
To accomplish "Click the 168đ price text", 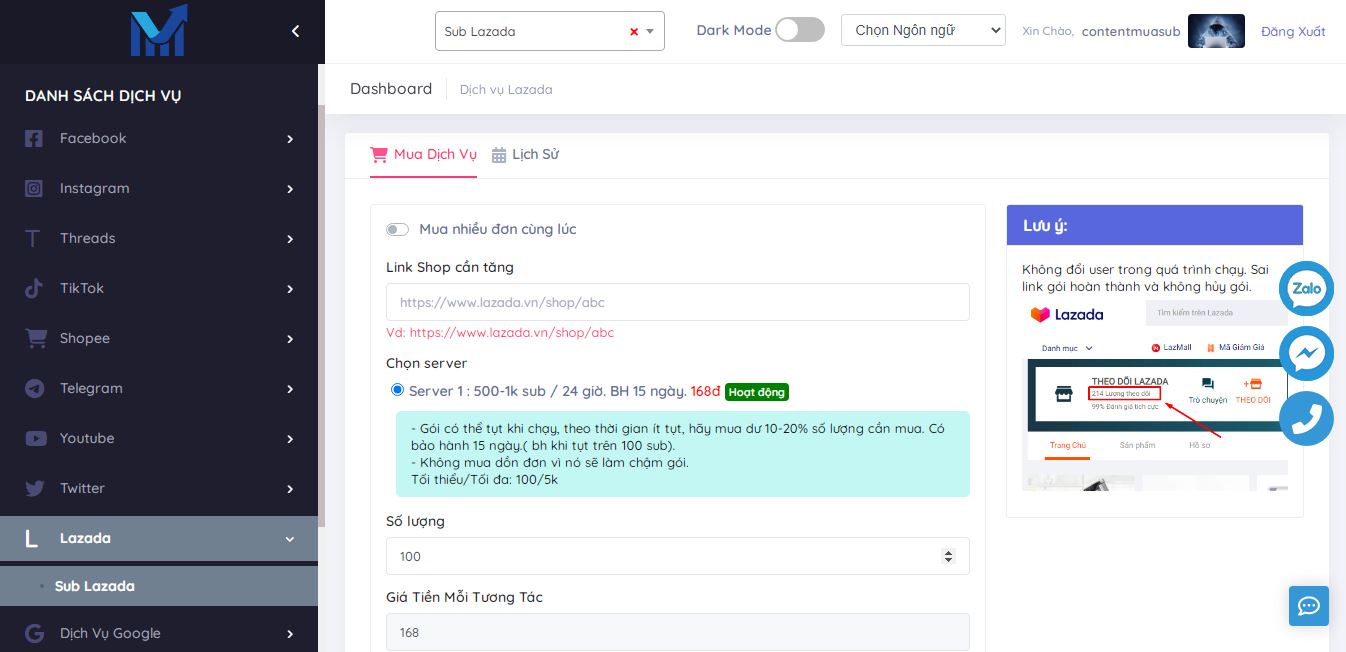I will point(705,391).
